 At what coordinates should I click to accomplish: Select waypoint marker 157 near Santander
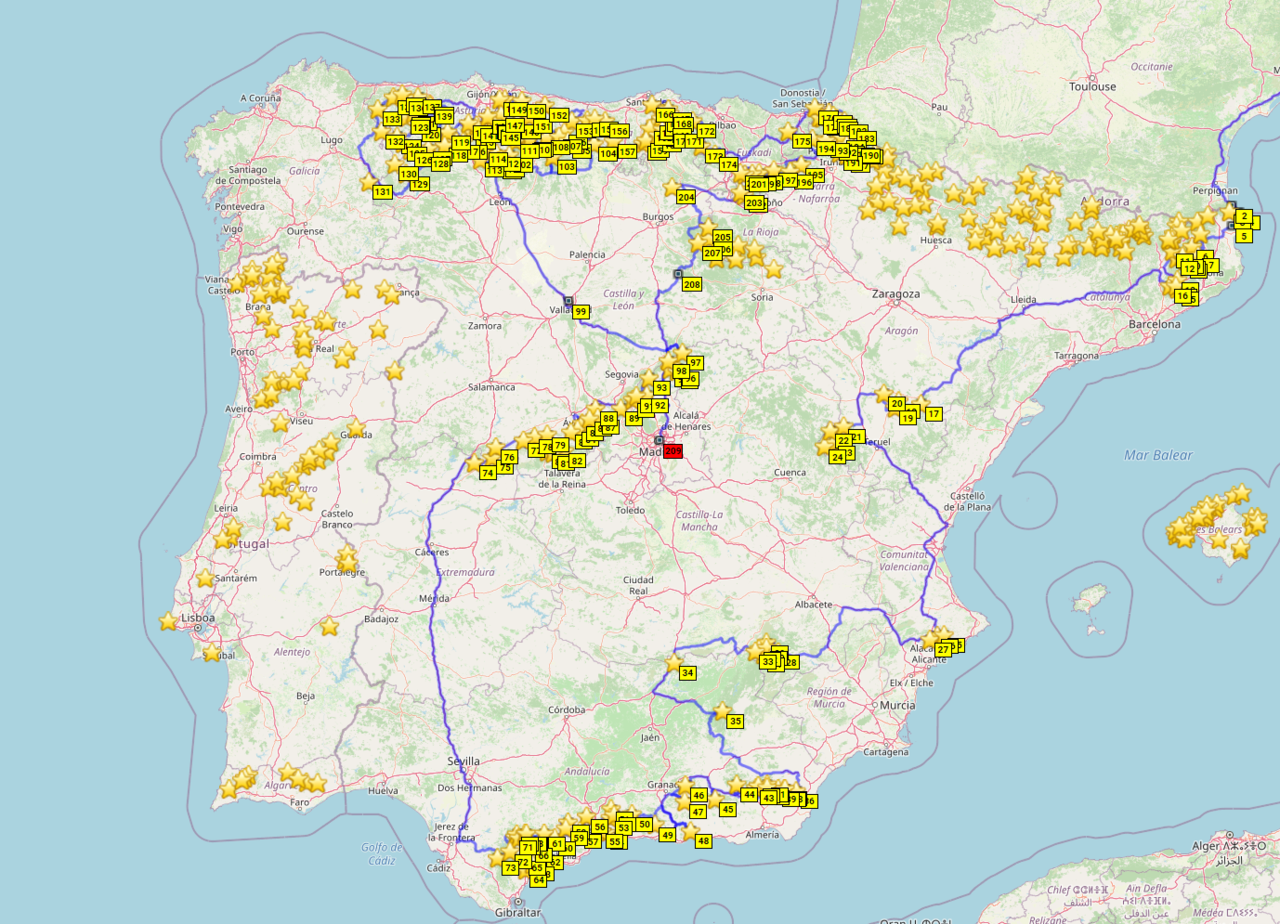627,152
